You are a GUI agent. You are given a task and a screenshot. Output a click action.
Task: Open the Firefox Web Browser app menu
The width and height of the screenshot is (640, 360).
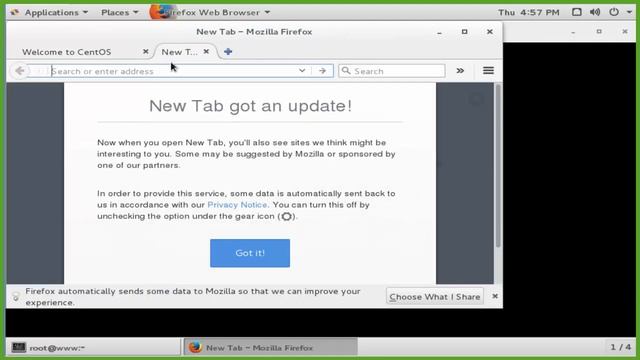[x=211, y=12]
